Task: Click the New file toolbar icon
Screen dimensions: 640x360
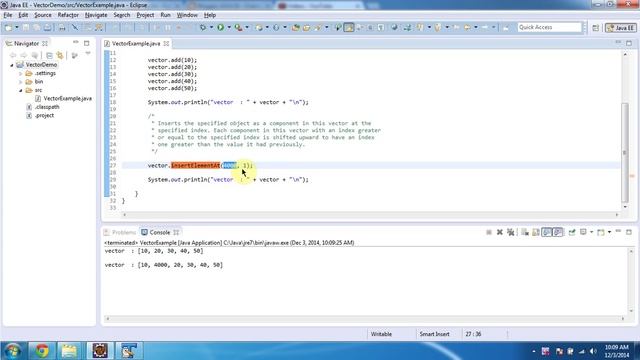Action: click(x=8, y=27)
